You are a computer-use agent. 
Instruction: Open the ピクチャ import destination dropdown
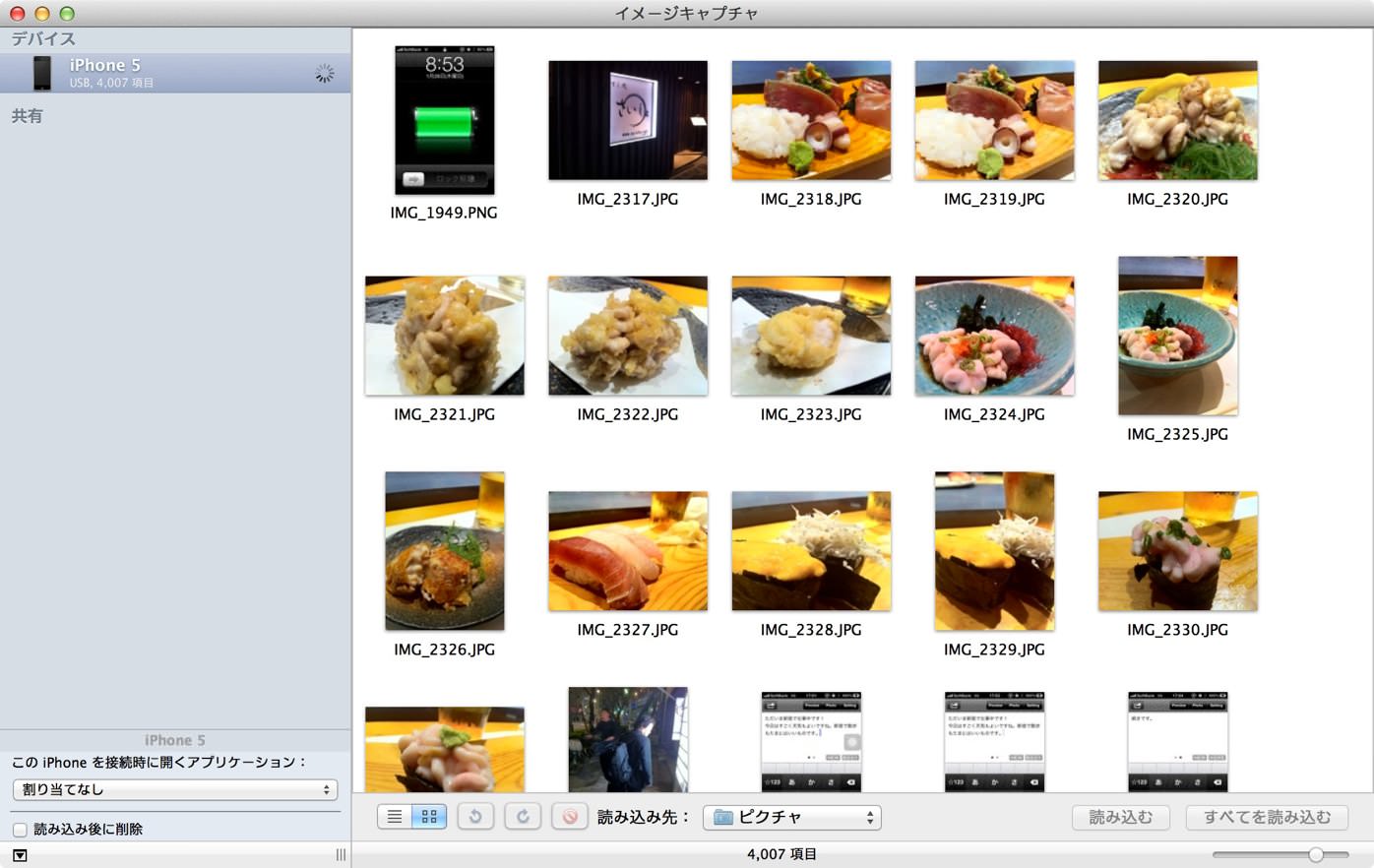pyautogui.click(x=791, y=817)
